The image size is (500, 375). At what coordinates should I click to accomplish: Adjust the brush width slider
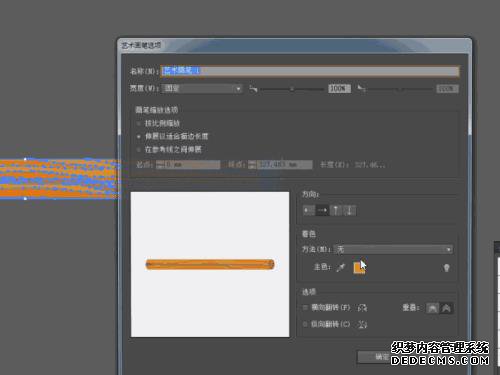coord(292,89)
